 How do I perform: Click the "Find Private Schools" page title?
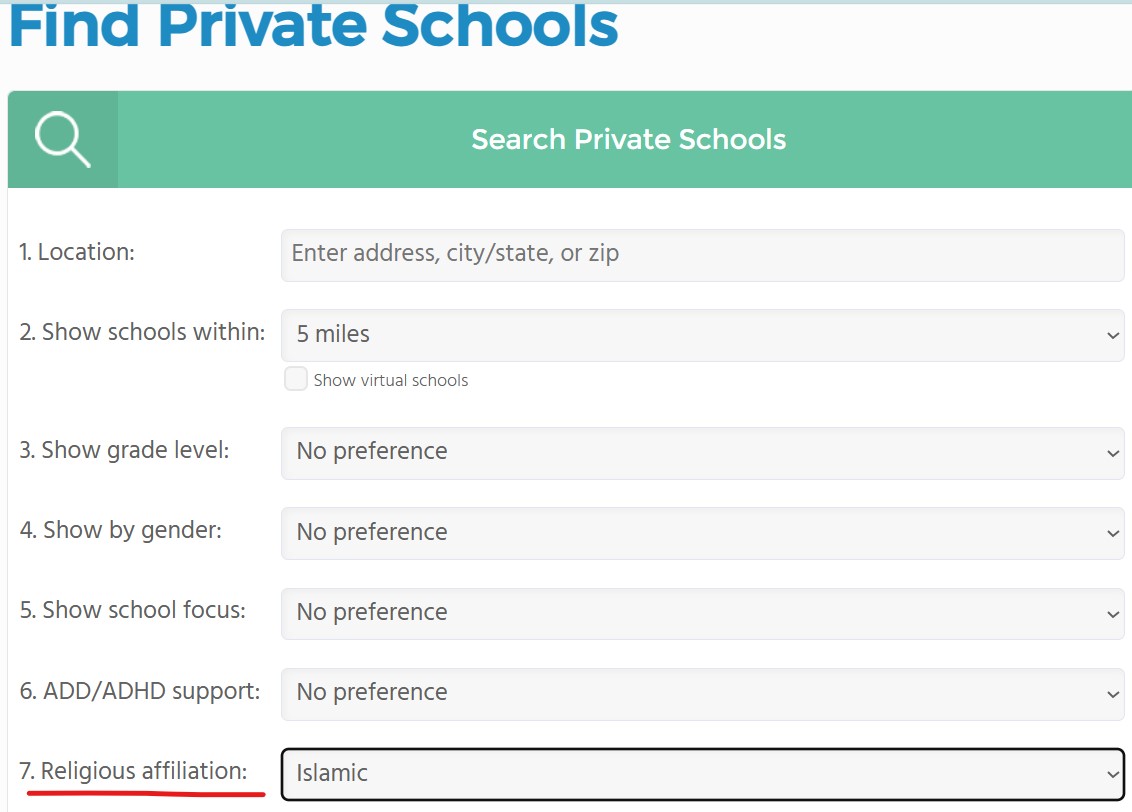click(x=314, y=26)
